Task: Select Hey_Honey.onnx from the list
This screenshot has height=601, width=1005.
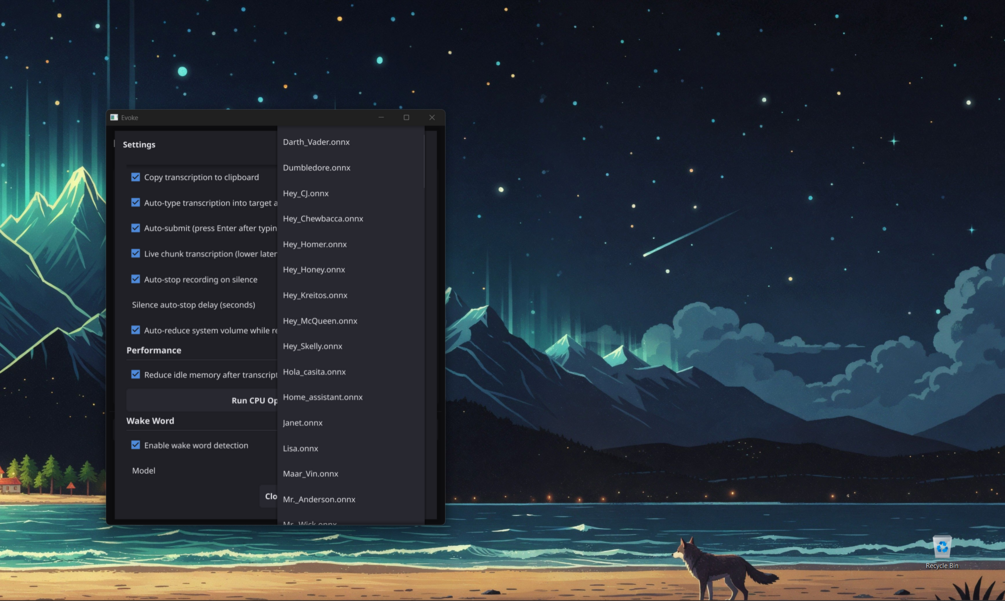Action: click(351, 270)
